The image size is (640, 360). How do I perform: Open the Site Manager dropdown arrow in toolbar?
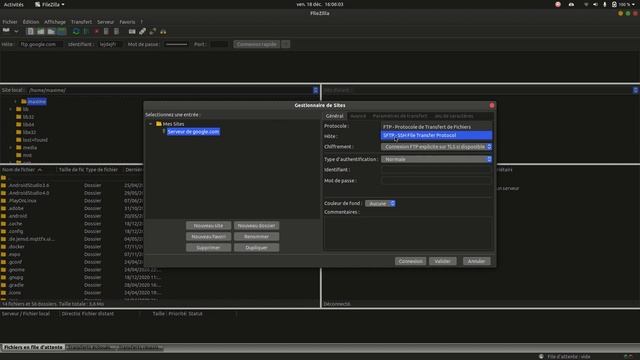[16, 31]
